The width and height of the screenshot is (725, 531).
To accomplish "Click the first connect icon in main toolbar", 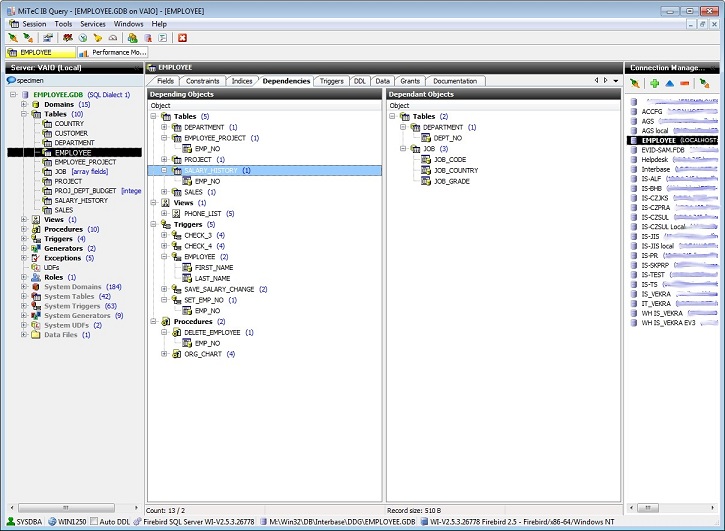I will click(11, 37).
